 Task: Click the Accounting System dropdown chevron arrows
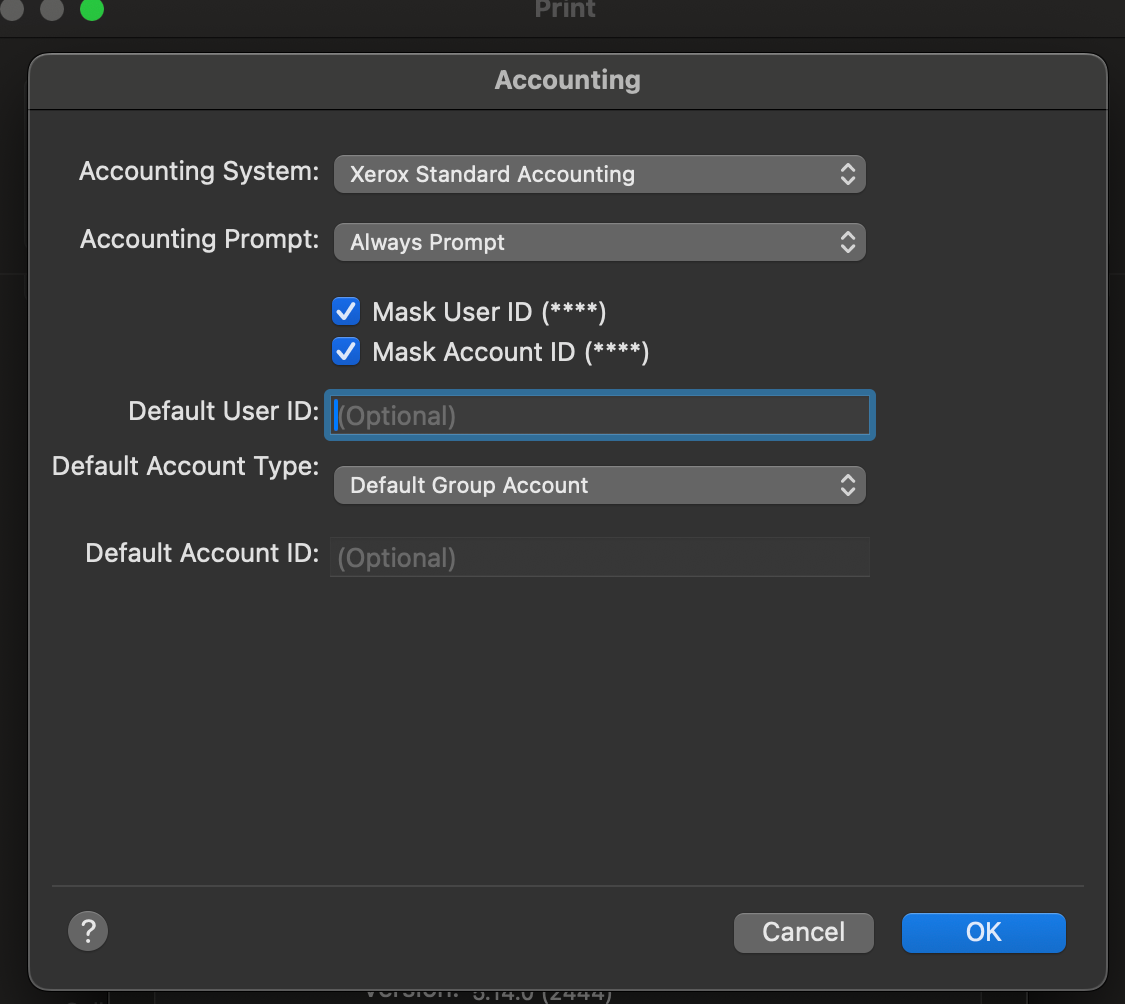point(847,174)
